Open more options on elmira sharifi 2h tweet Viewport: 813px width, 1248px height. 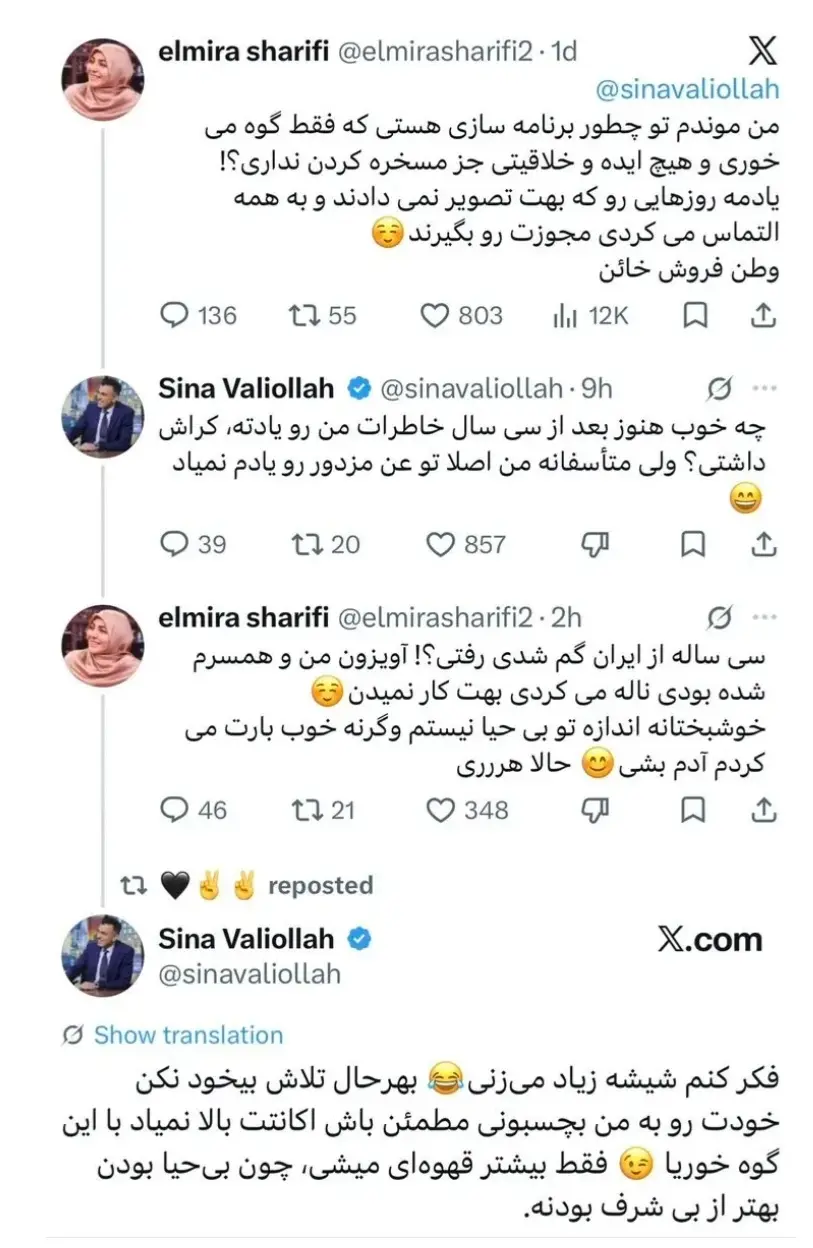tap(763, 617)
